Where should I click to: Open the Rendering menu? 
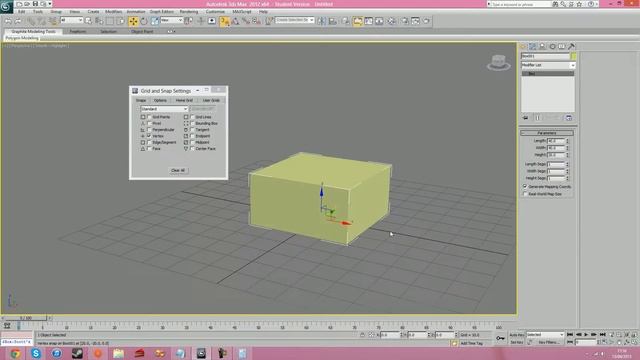click(189, 12)
